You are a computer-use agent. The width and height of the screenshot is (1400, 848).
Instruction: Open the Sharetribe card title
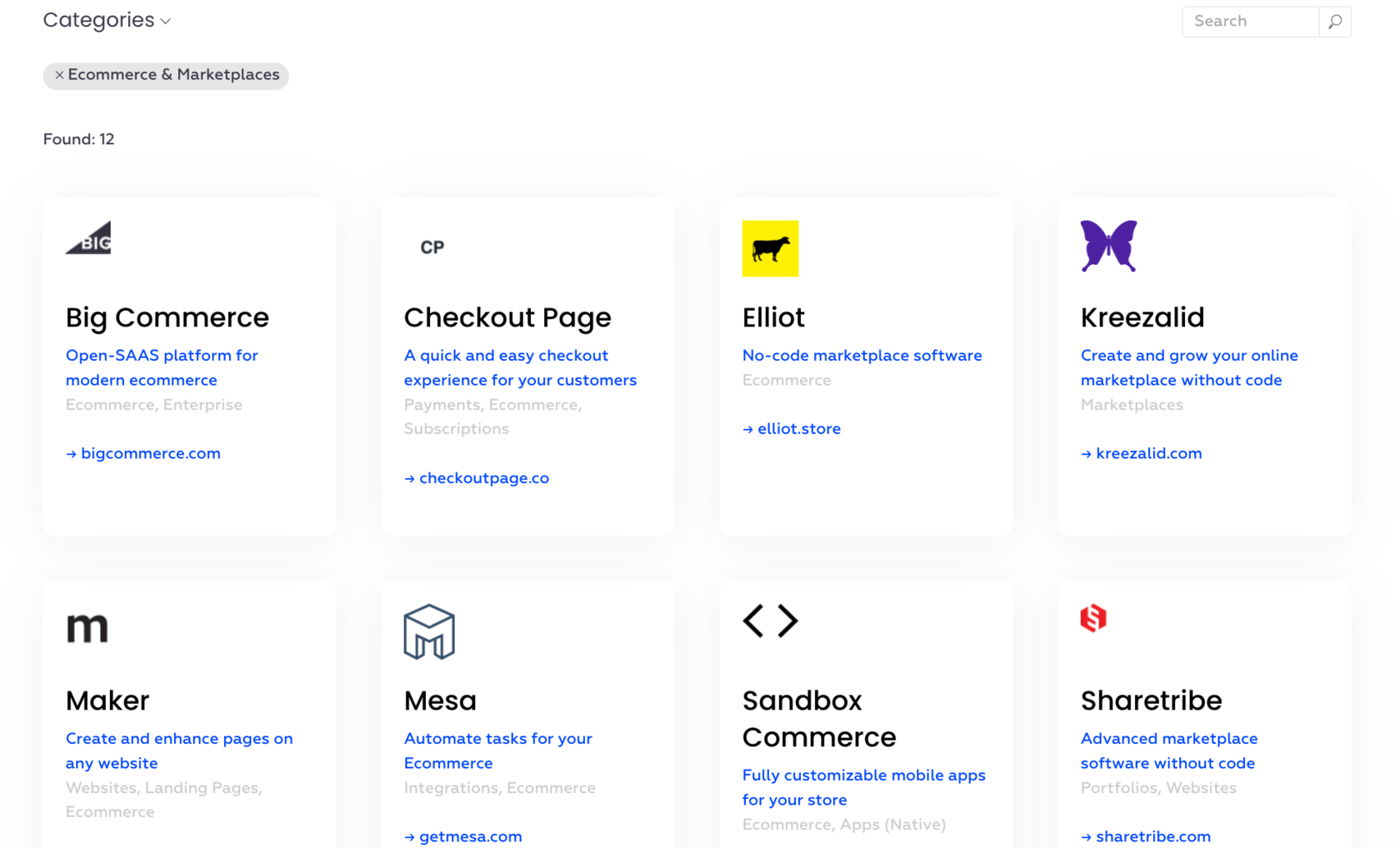pyautogui.click(x=1151, y=701)
